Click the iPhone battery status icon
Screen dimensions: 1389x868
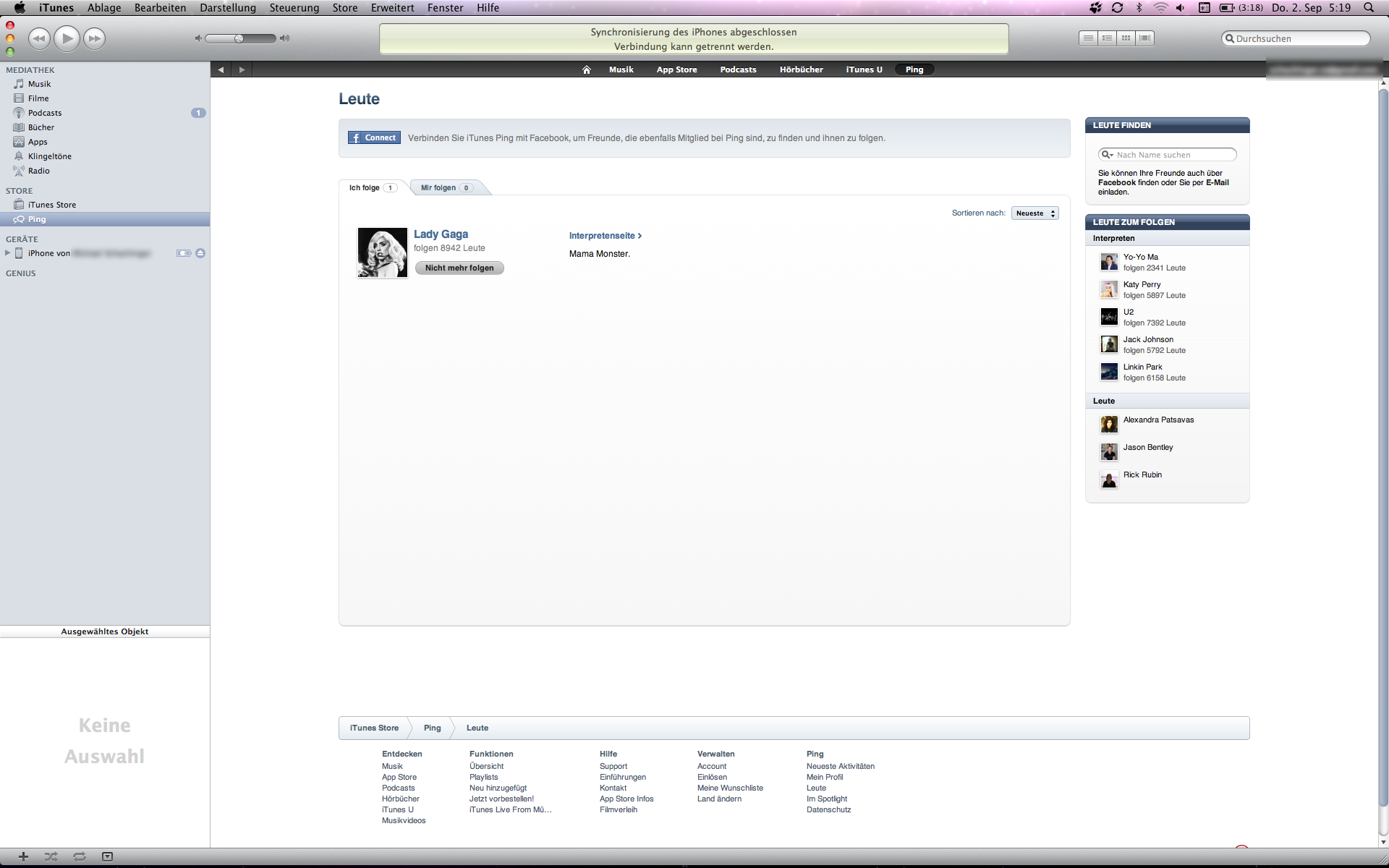coord(184,253)
